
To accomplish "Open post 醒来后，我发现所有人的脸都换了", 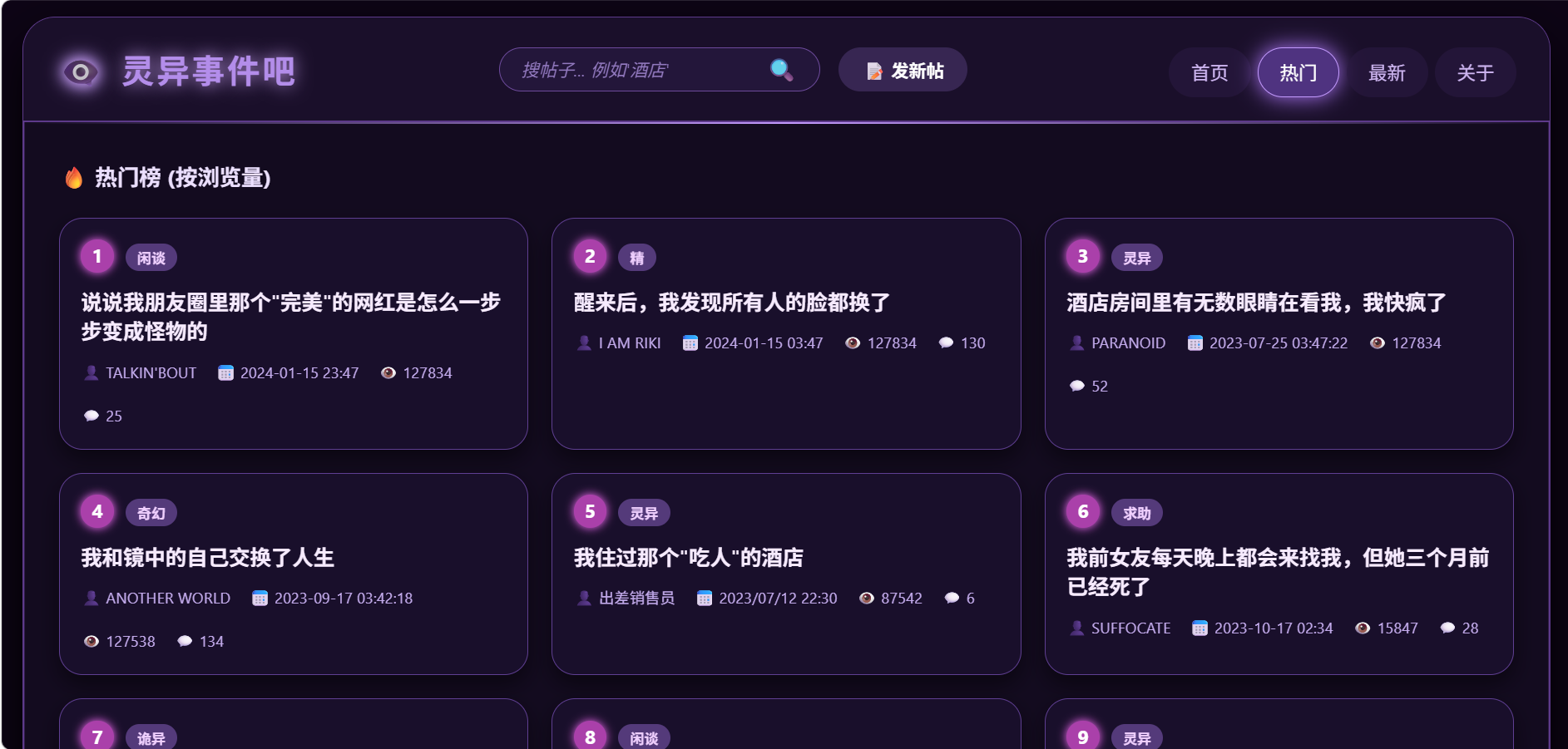I will click(x=732, y=303).
